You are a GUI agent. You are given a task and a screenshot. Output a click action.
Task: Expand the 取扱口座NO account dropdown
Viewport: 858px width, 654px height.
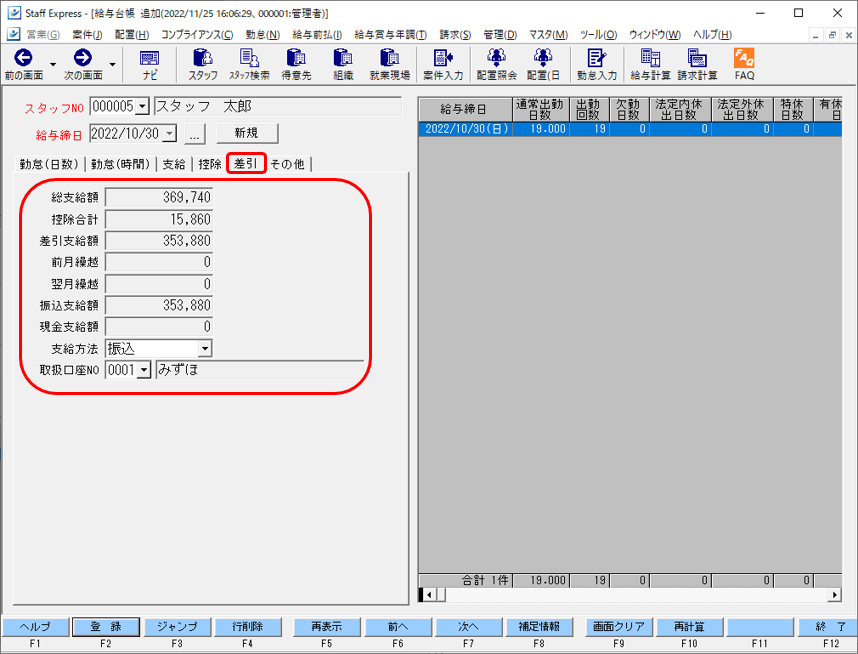coord(142,371)
